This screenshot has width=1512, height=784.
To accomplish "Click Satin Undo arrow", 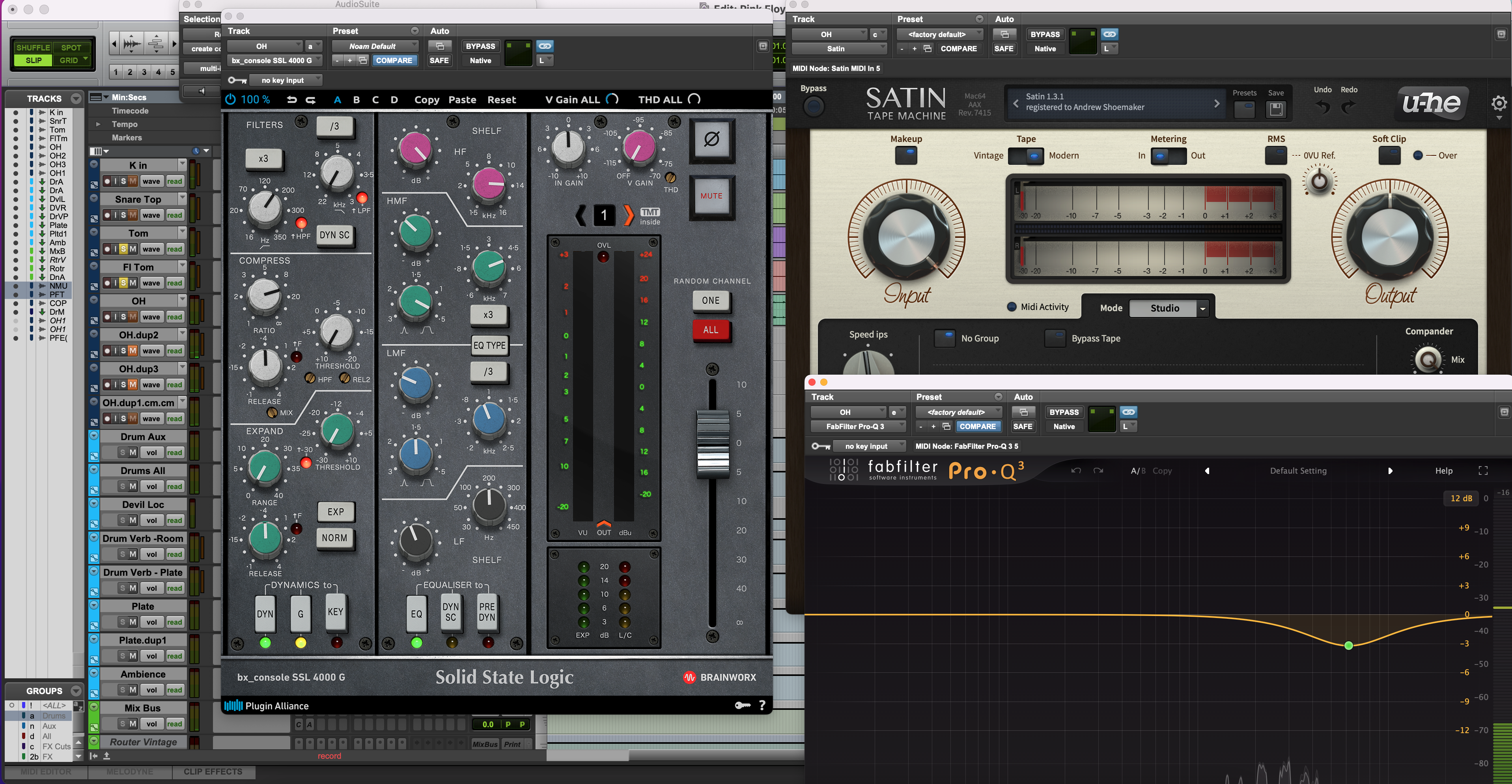I will point(1322,107).
